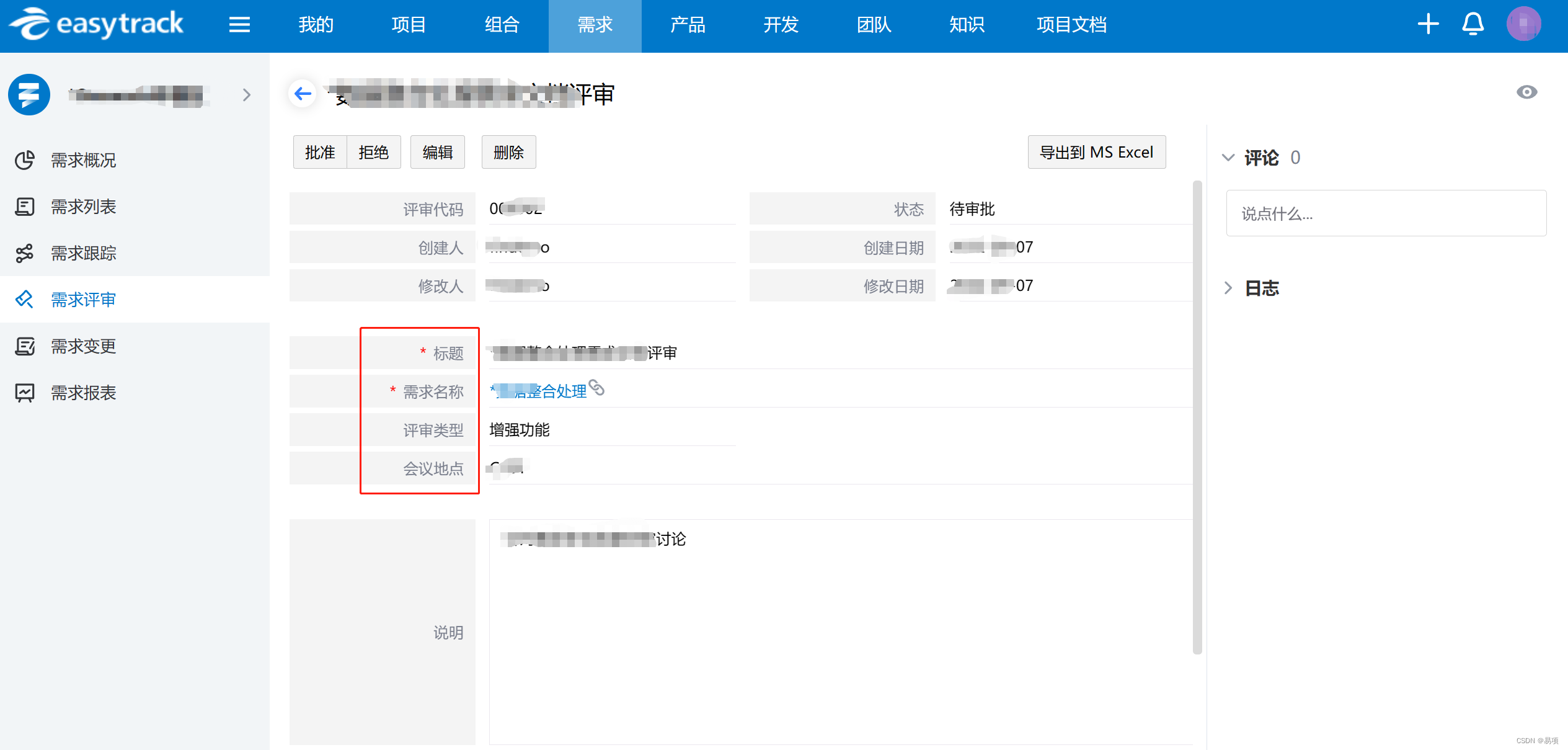Click the blue project logo icon
Image resolution: width=1568 pixels, height=750 pixels.
tap(29, 95)
